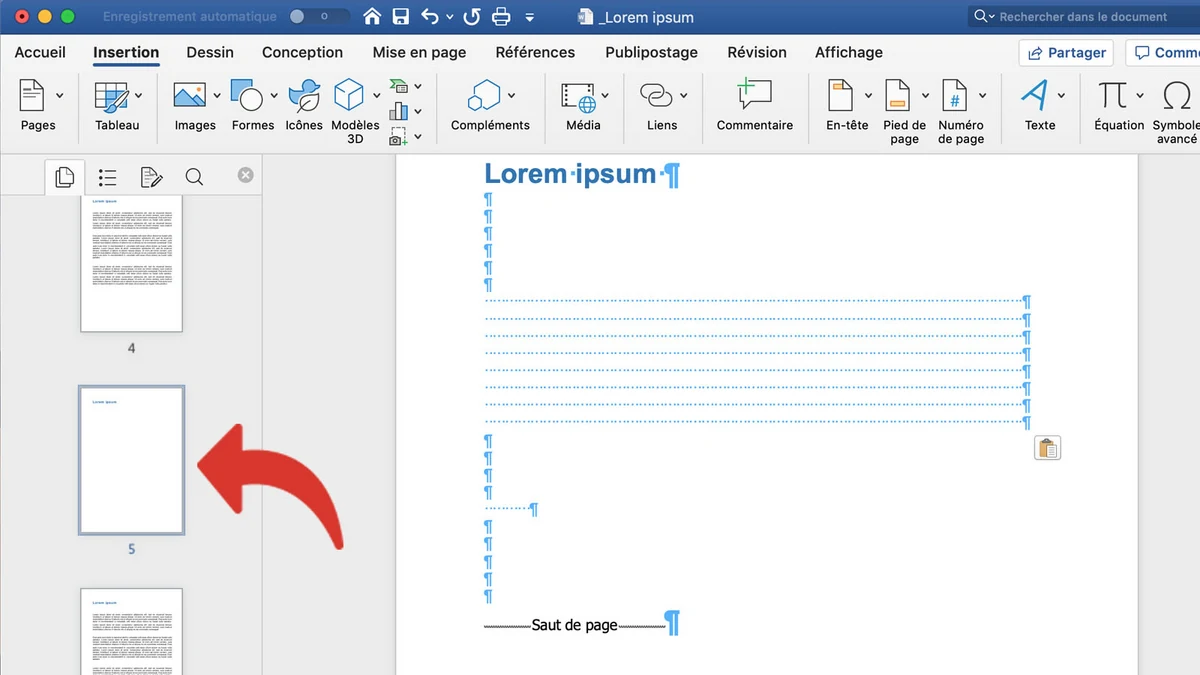Expand the Undo history dropdown arrow
Image resolution: width=1200 pixels, height=675 pixels.
pos(449,18)
